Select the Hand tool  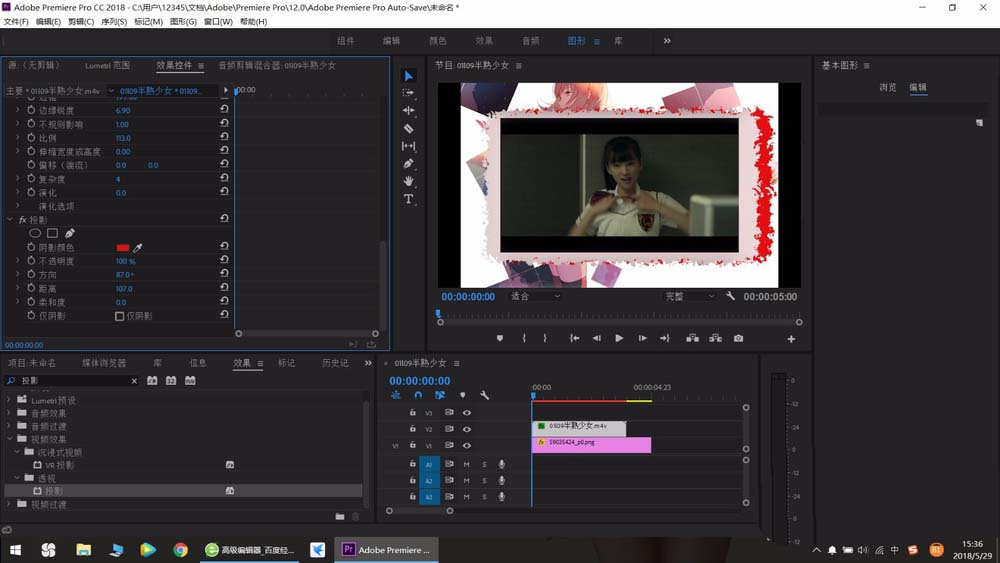(408, 181)
